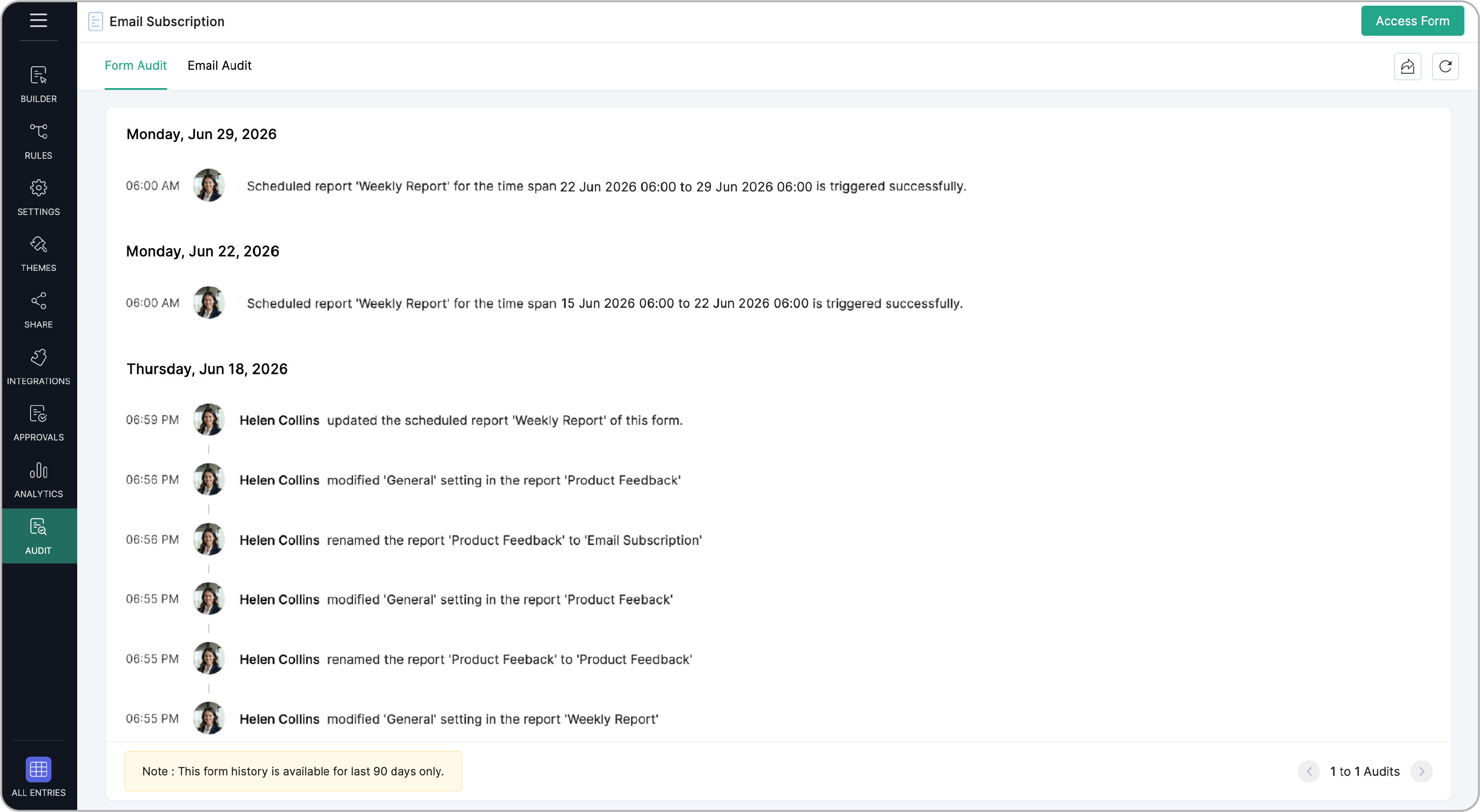This screenshot has height=812, width=1480.
Task: Open Integrations from the sidebar
Action: pos(38,367)
